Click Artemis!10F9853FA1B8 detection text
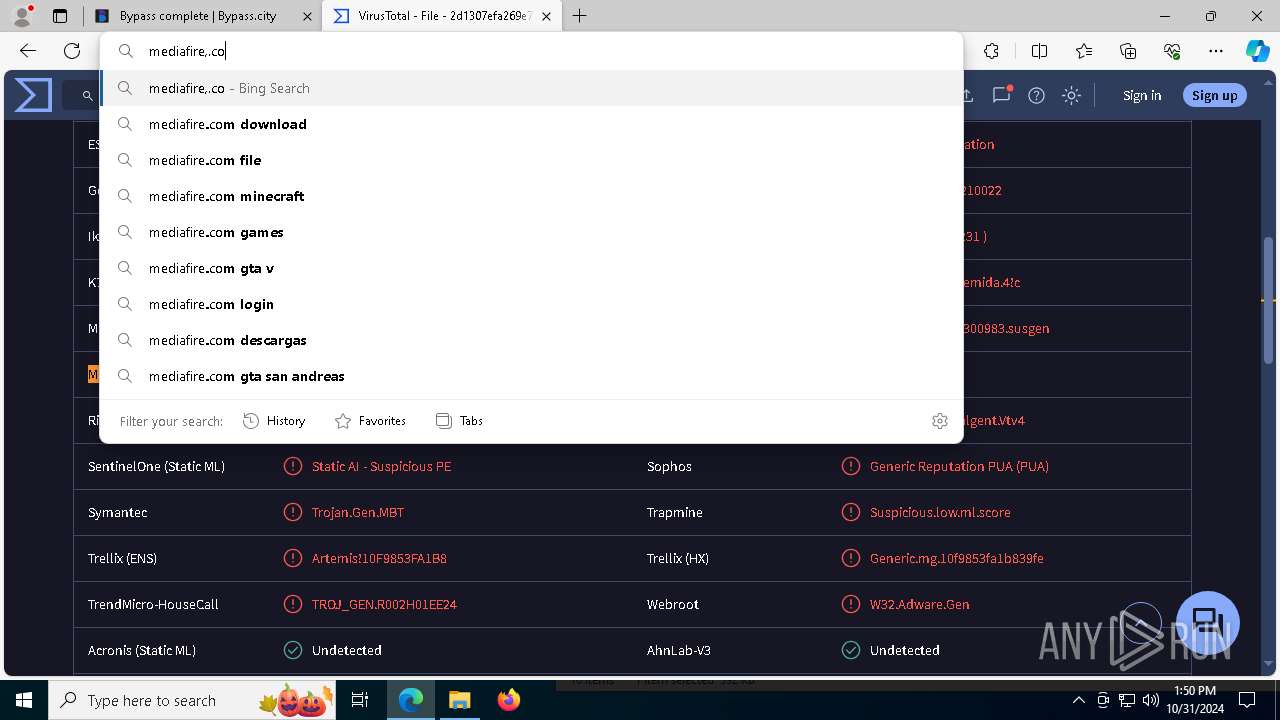The width and height of the screenshot is (1280, 720). (379, 558)
